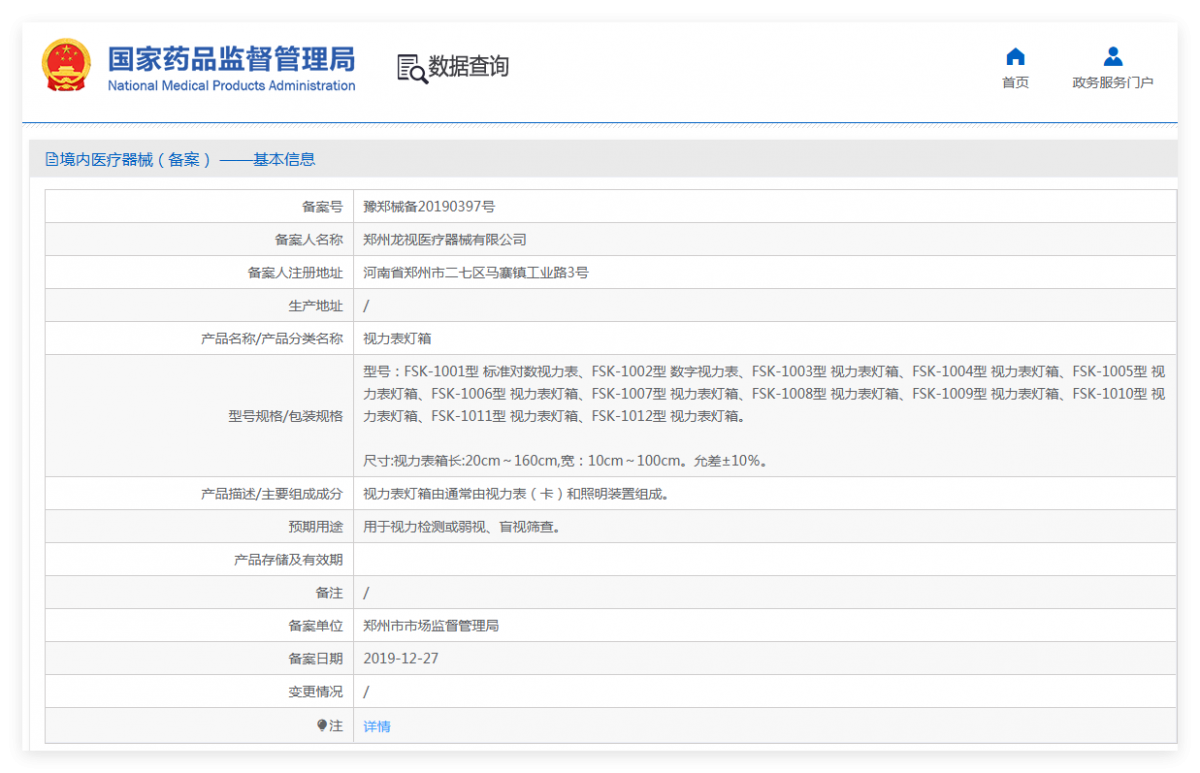Click the home house icon
Screen dimensions: 1200x773
pos(1015,57)
